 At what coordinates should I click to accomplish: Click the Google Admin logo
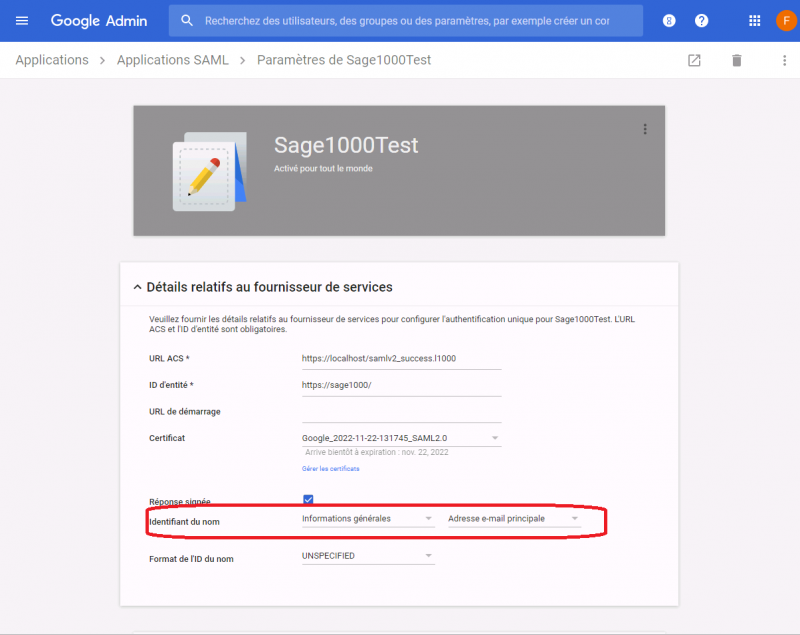(x=99, y=21)
